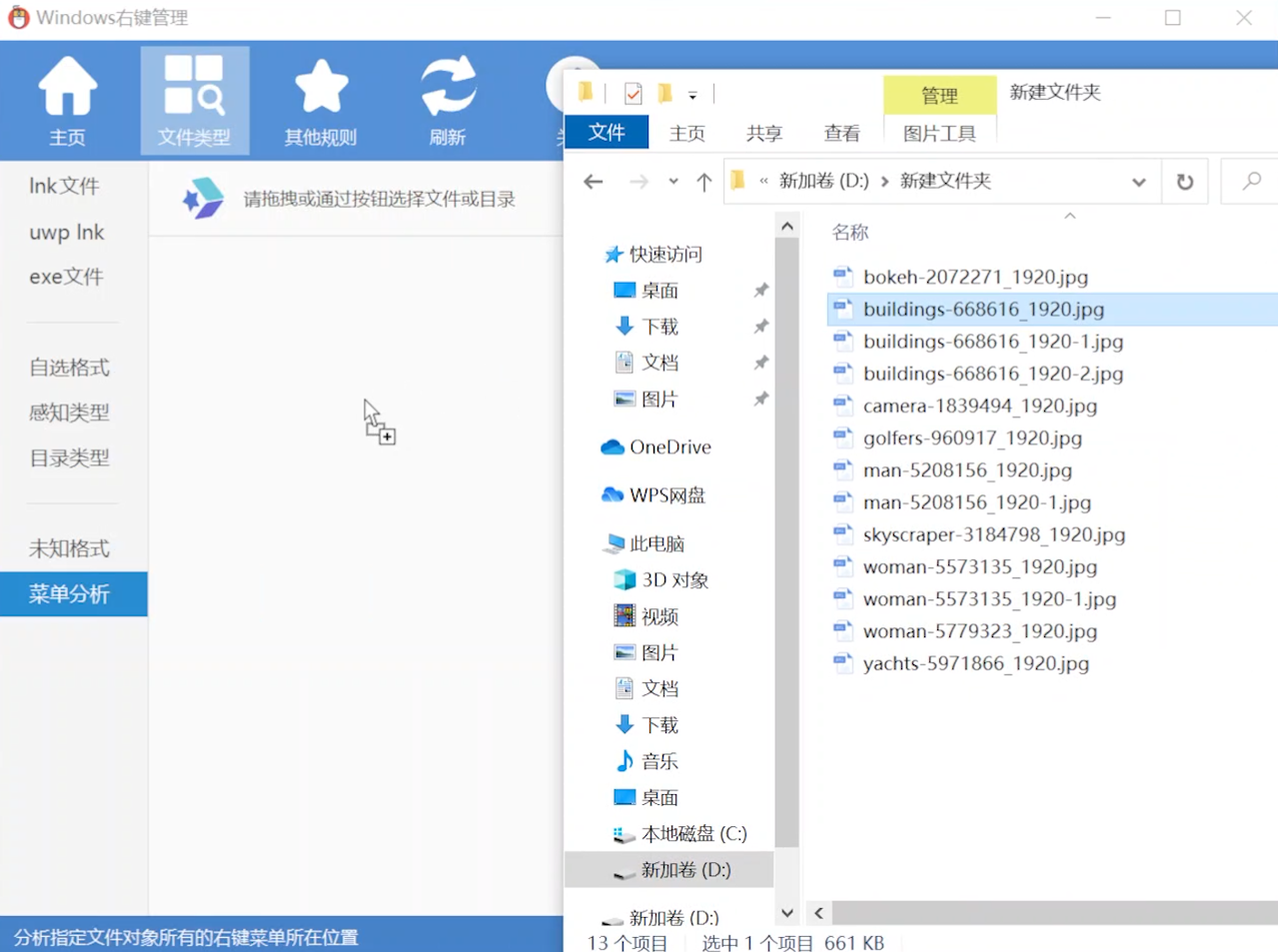Open the 查看 ribbon tab

point(841,133)
